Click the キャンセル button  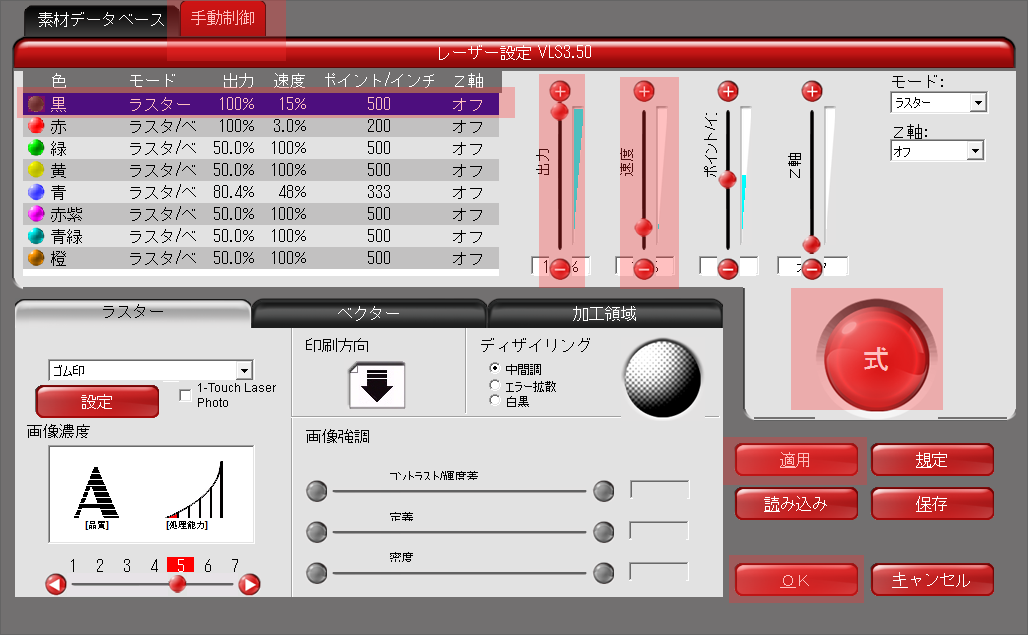click(x=931, y=580)
